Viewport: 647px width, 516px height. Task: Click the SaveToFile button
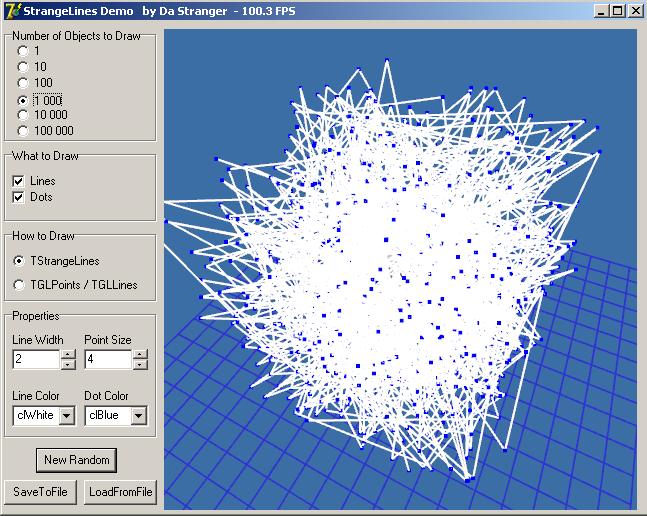coord(40,492)
